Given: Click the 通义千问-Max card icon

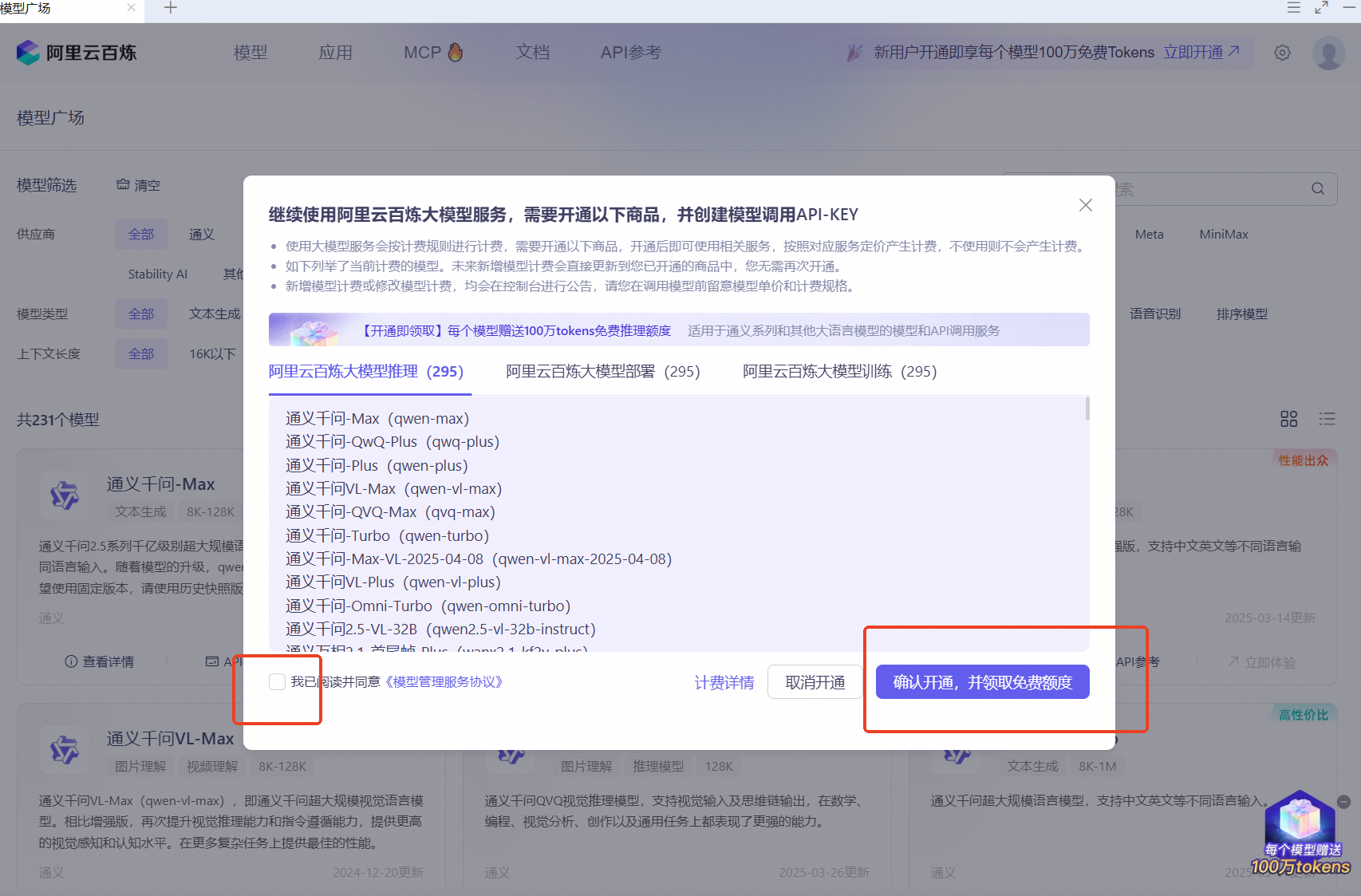Looking at the screenshot, I should [x=65, y=495].
